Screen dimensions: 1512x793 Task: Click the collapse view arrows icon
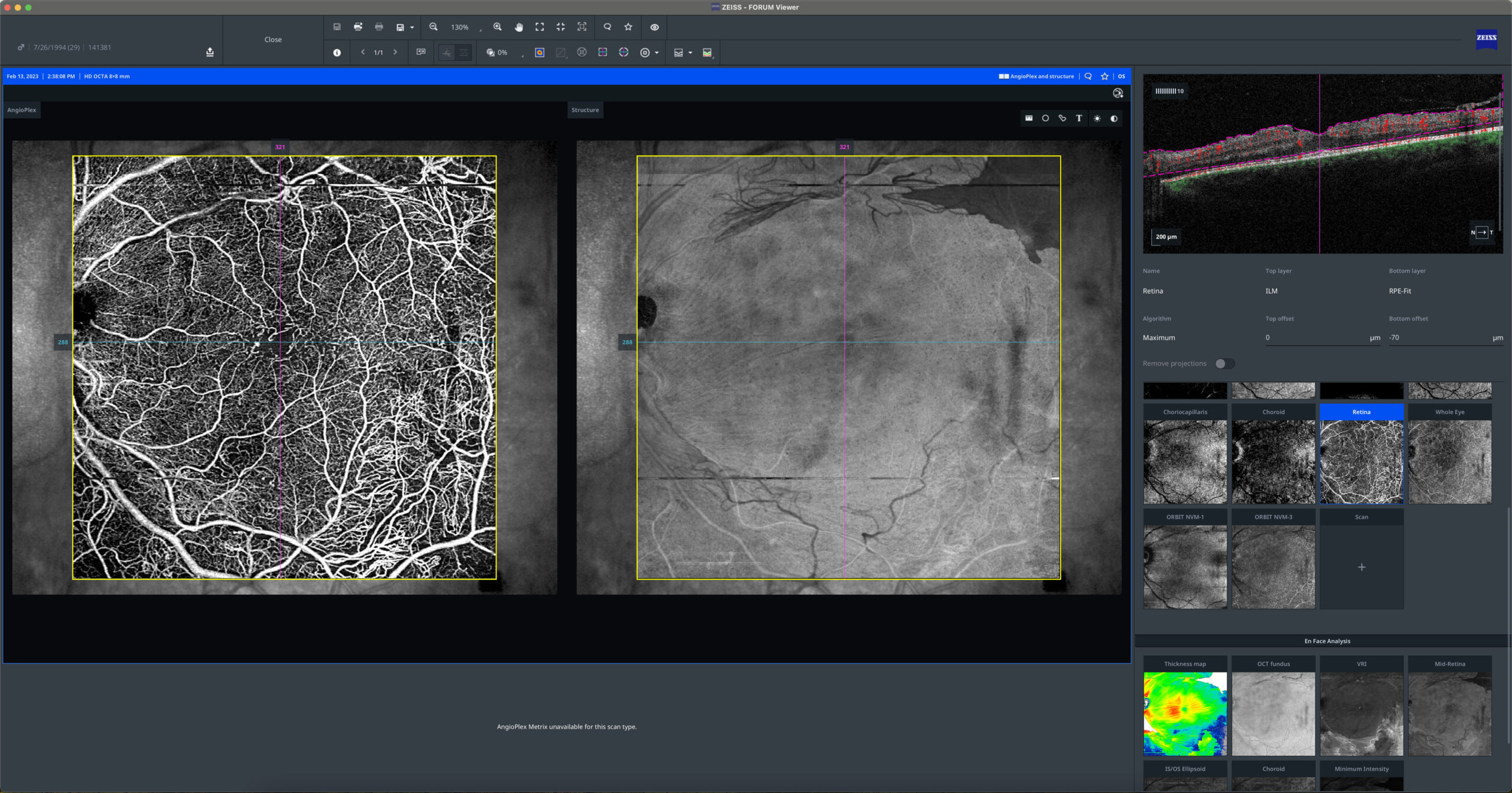tap(561, 27)
